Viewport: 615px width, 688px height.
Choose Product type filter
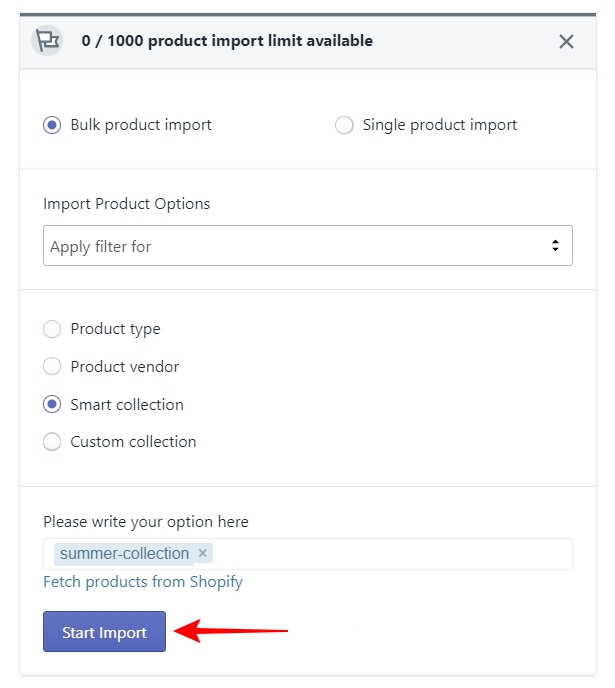point(52,329)
